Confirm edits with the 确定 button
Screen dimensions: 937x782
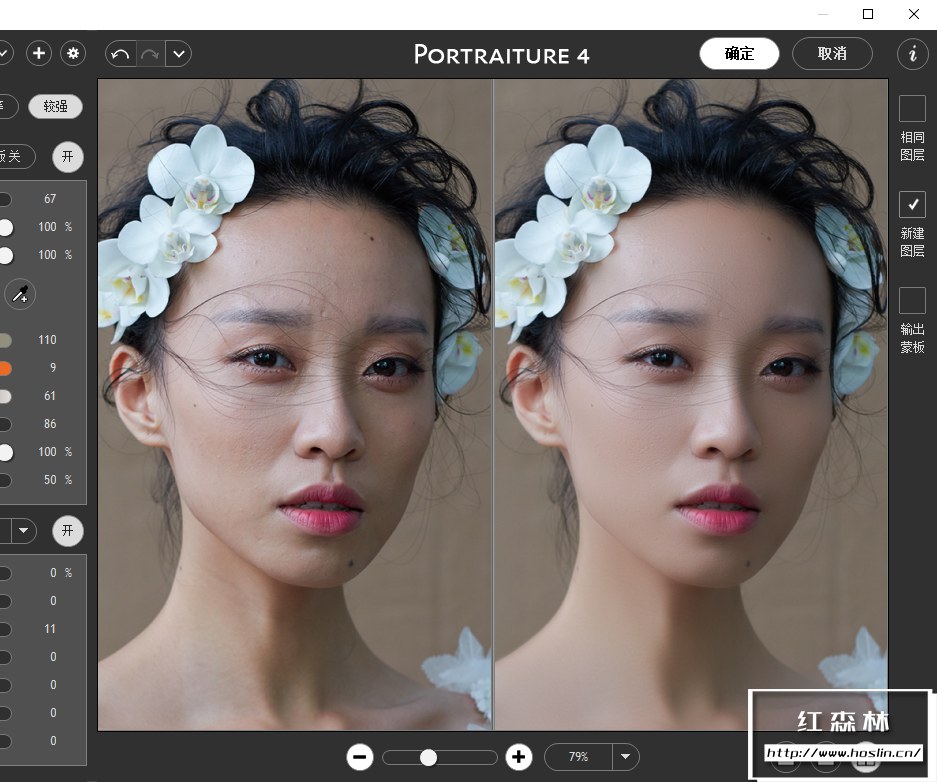point(739,53)
